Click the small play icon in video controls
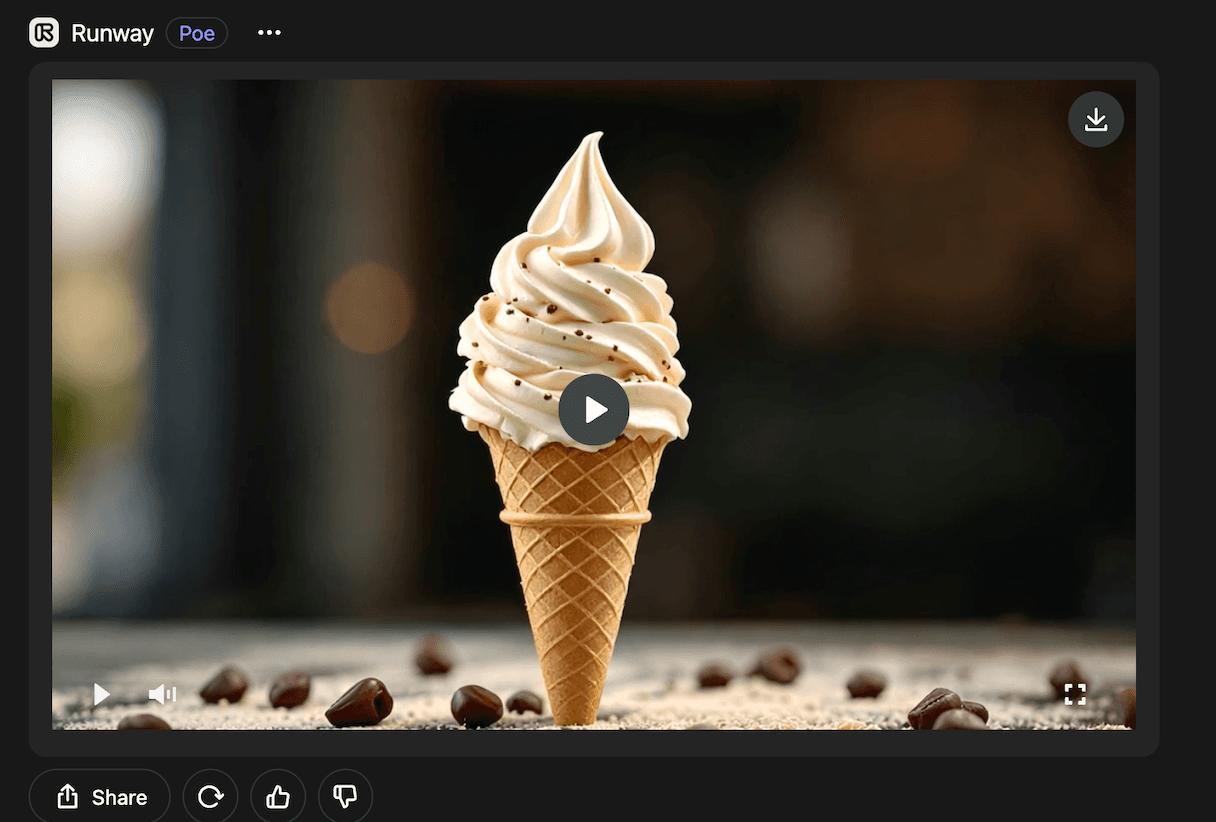 point(101,694)
